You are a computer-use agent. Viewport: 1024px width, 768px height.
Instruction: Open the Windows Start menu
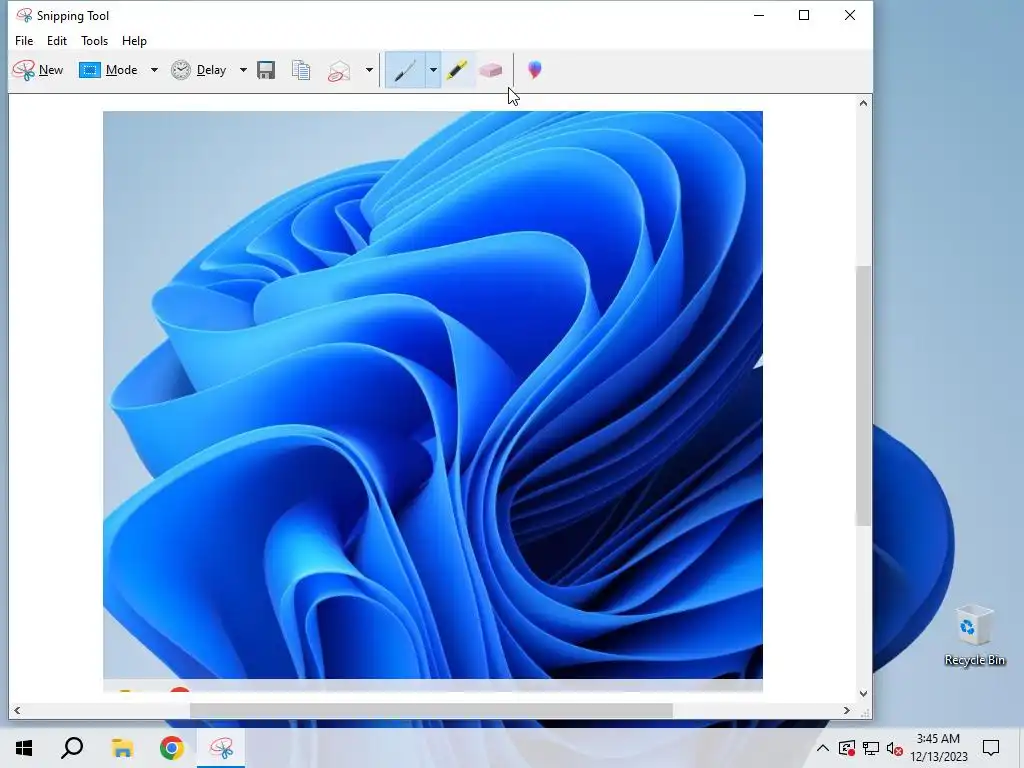pos(24,748)
